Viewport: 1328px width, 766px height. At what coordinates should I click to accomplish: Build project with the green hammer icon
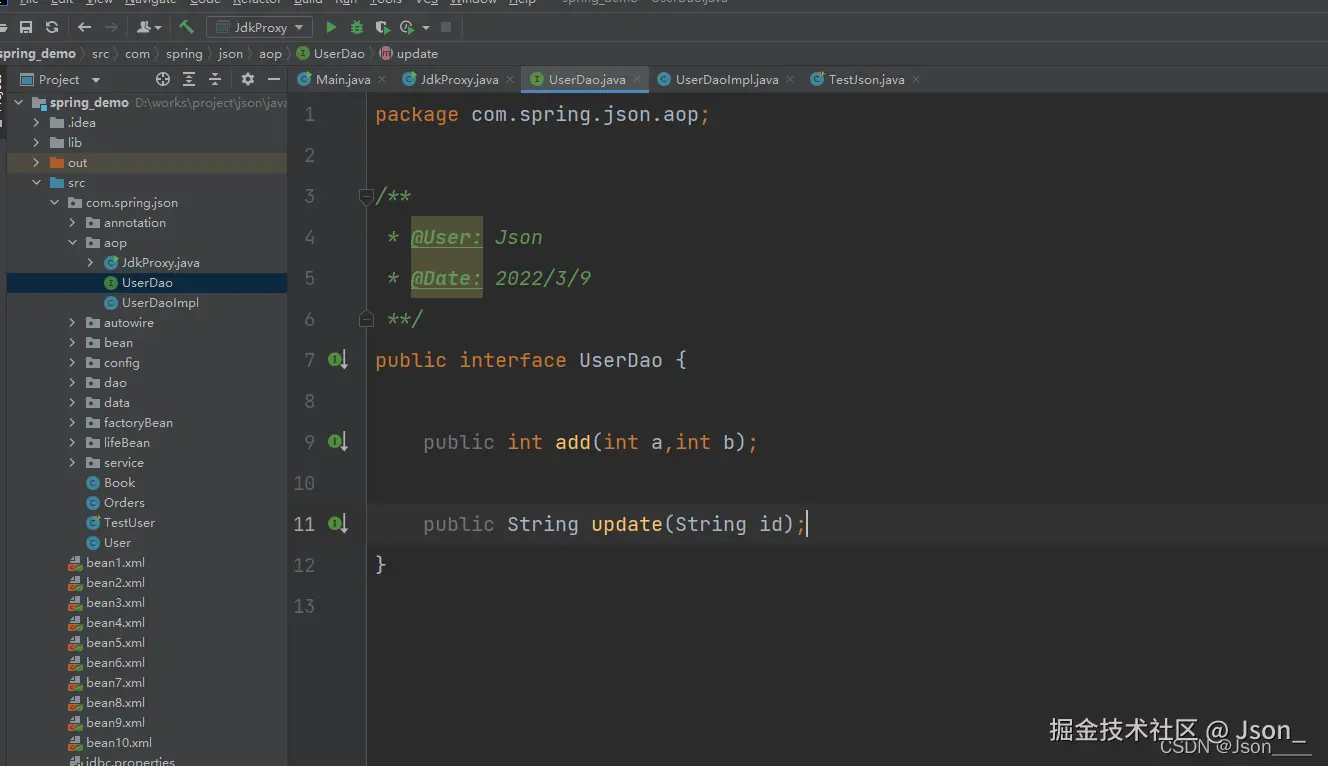click(x=187, y=27)
